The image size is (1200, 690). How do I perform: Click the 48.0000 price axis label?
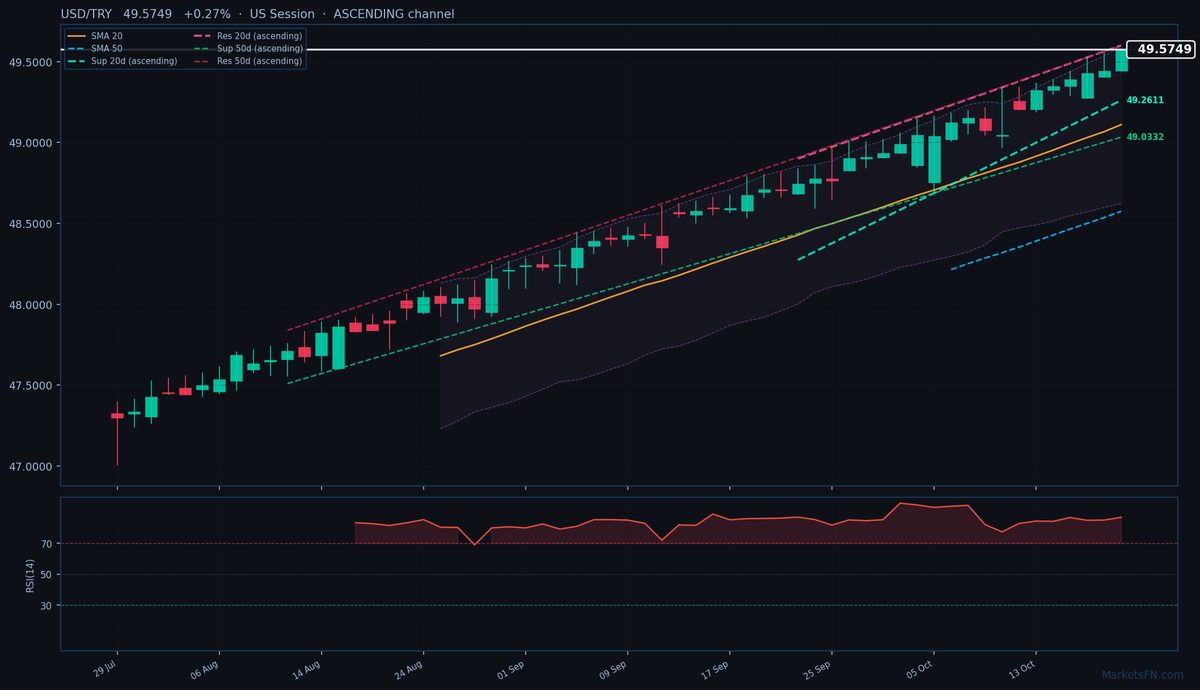point(30,305)
